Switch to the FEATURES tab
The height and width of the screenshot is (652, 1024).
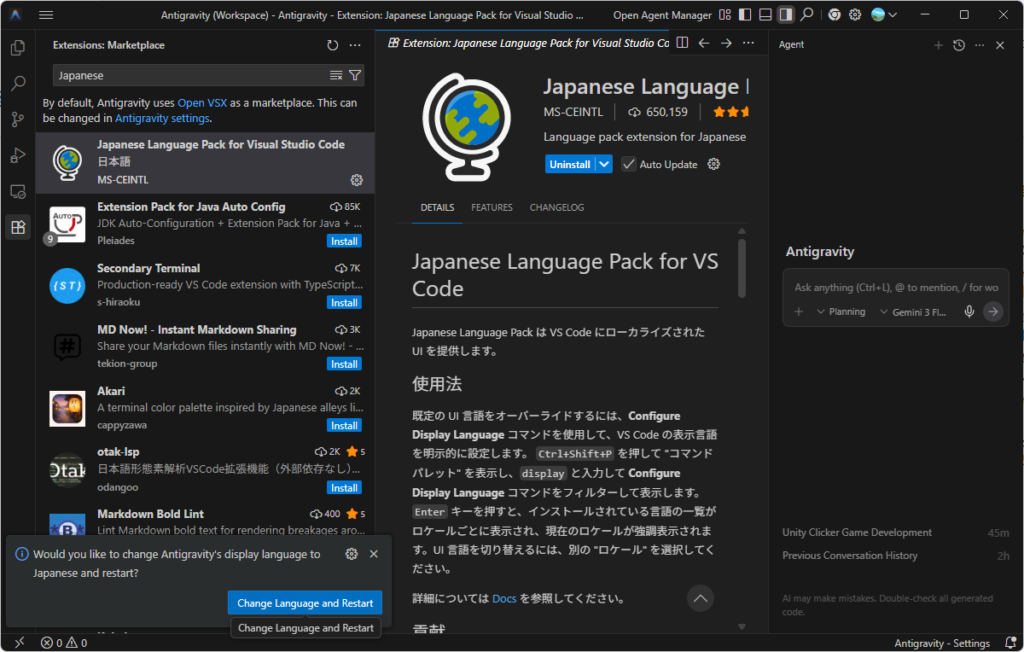tap(492, 208)
